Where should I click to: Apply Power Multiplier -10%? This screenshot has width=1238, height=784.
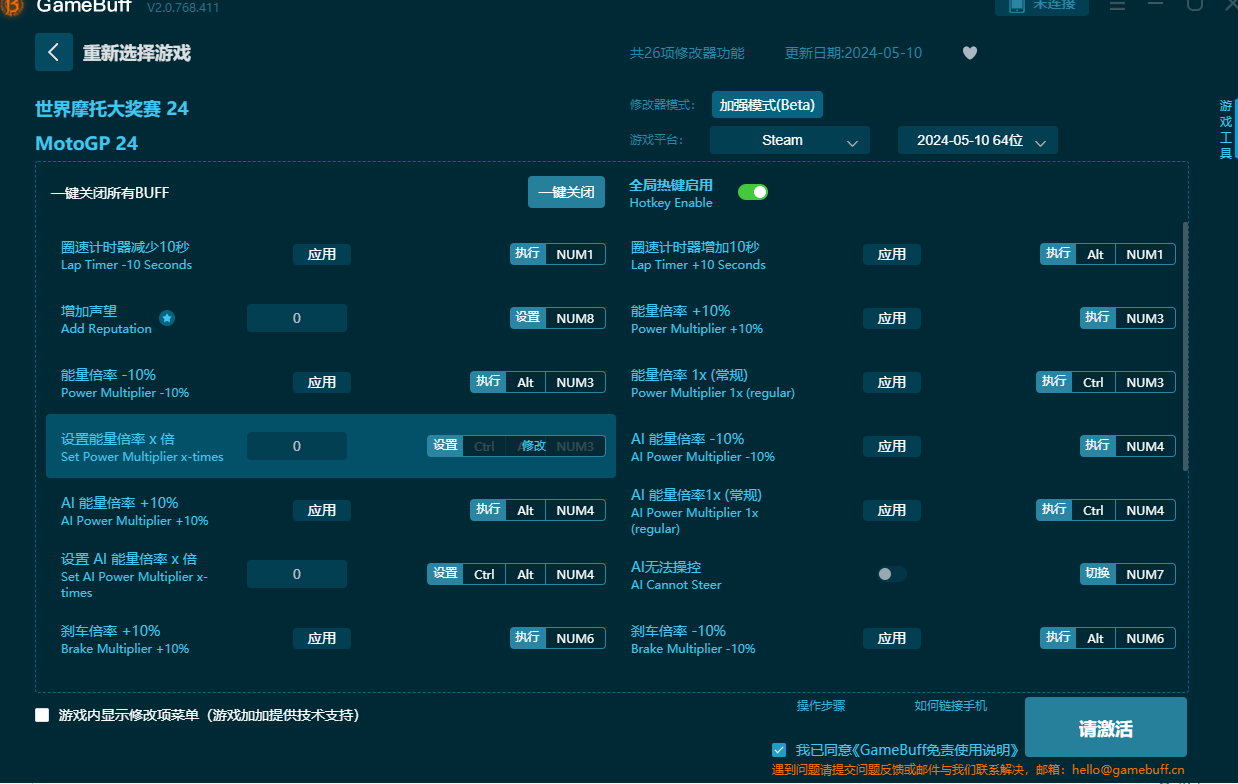click(322, 382)
